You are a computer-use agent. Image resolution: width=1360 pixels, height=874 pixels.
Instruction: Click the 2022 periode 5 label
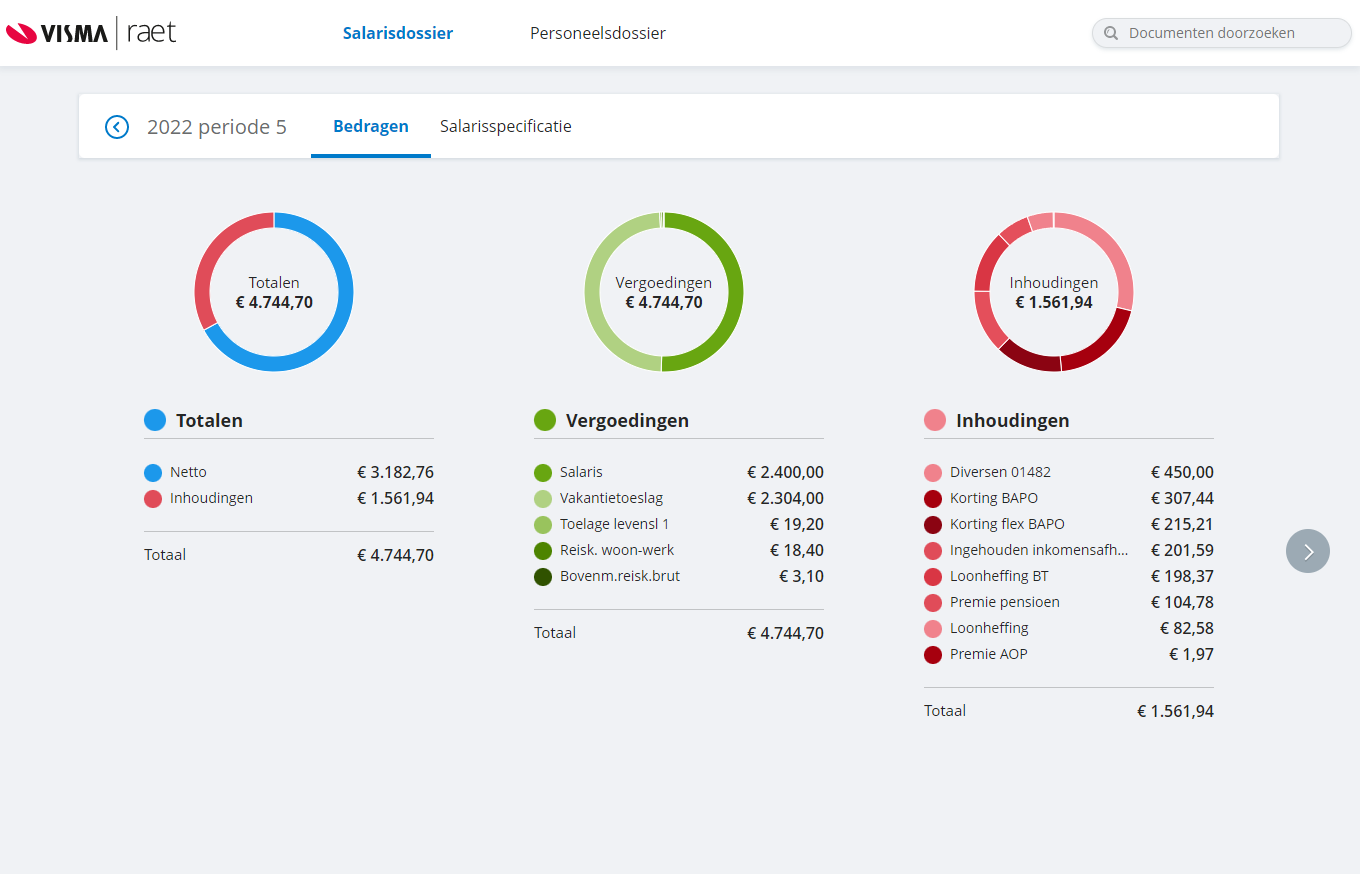pyautogui.click(x=217, y=126)
